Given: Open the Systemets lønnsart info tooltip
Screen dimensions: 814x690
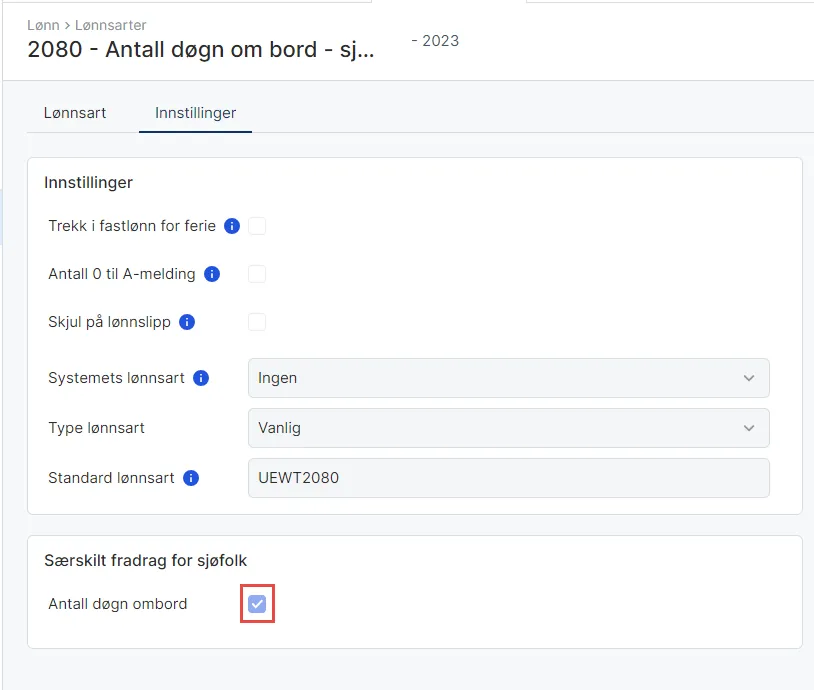Looking at the screenshot, I should click(199, 378).
